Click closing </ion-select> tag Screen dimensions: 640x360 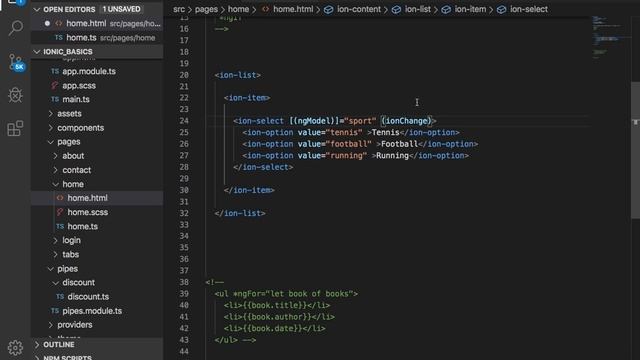coord(263,167)
